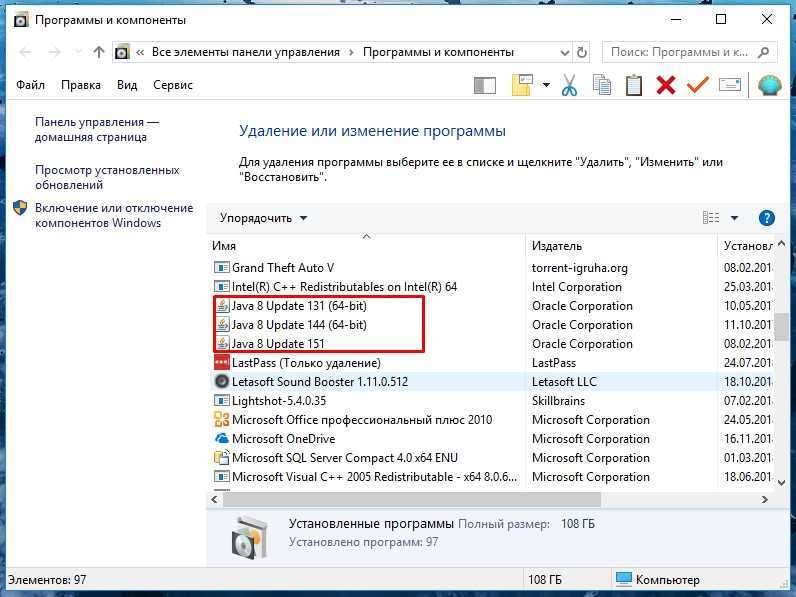Open the Файл menu
Screen dimensions: 796x597
(x=30, y=85)
